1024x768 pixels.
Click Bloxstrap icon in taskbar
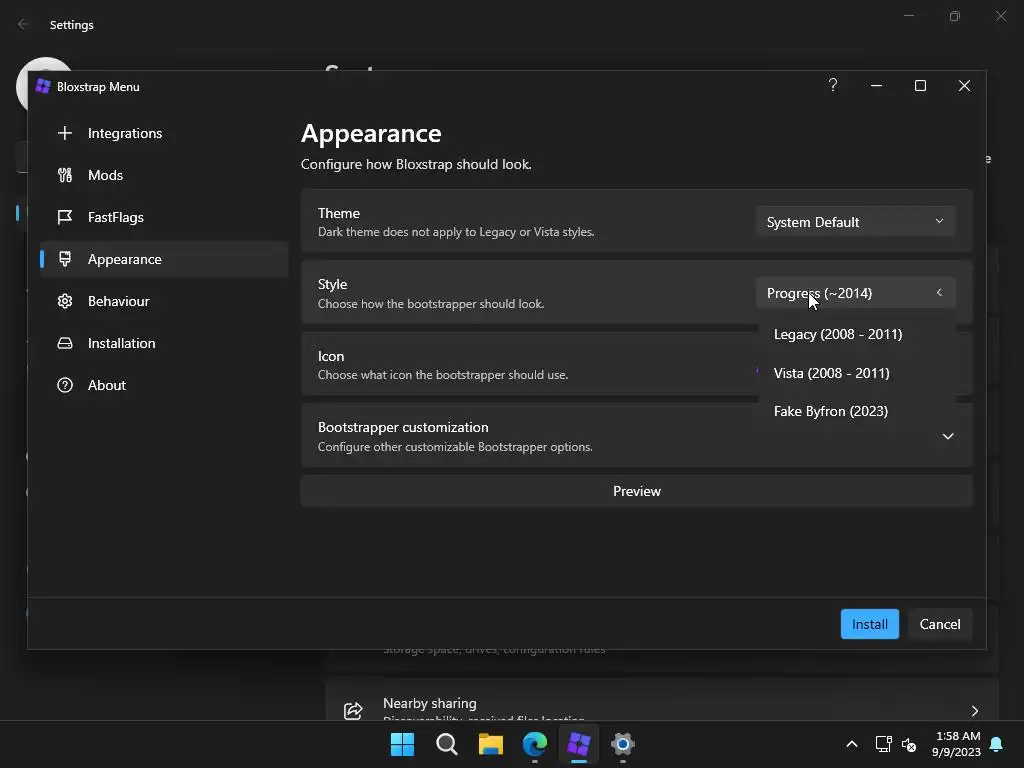pyautogui.click(x=579, y=744)
